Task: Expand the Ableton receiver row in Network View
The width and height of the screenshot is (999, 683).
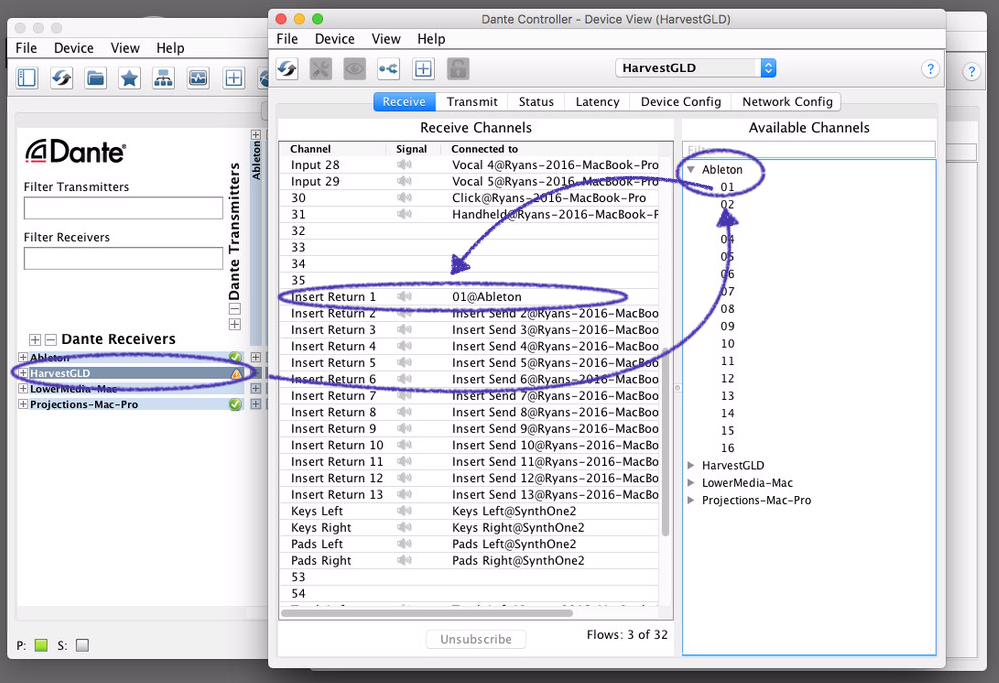Action: [x=23, y=357]
